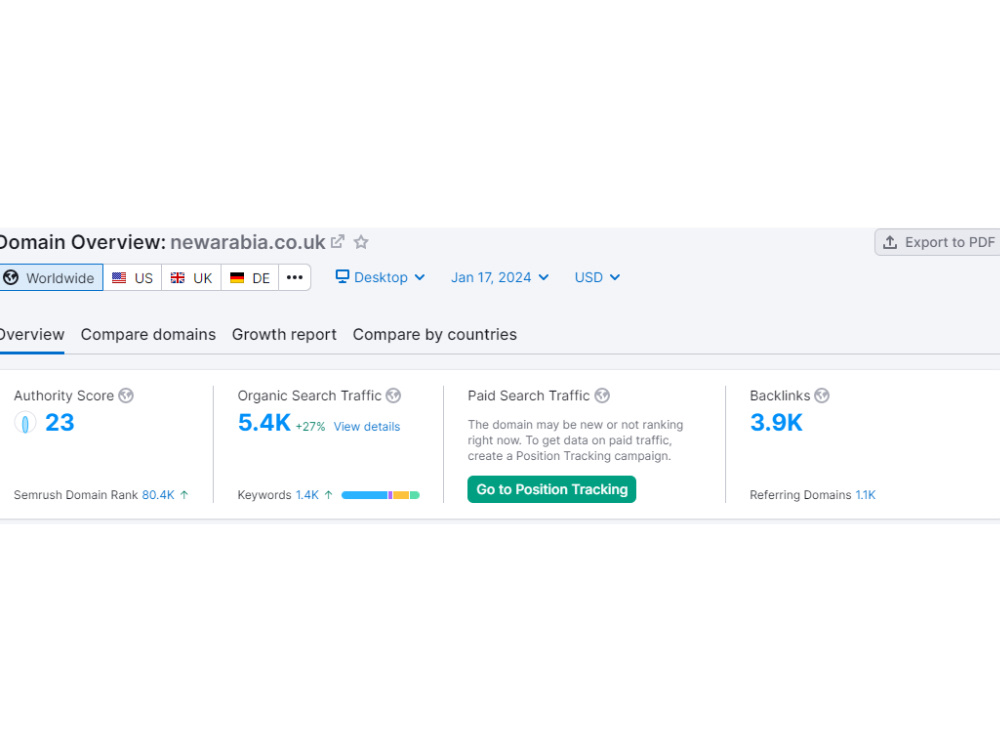Viewport: 1000px width, 750px height.
Task: Open the Compare domains tab
Action: pyautogui.click(x=148, y=335)
